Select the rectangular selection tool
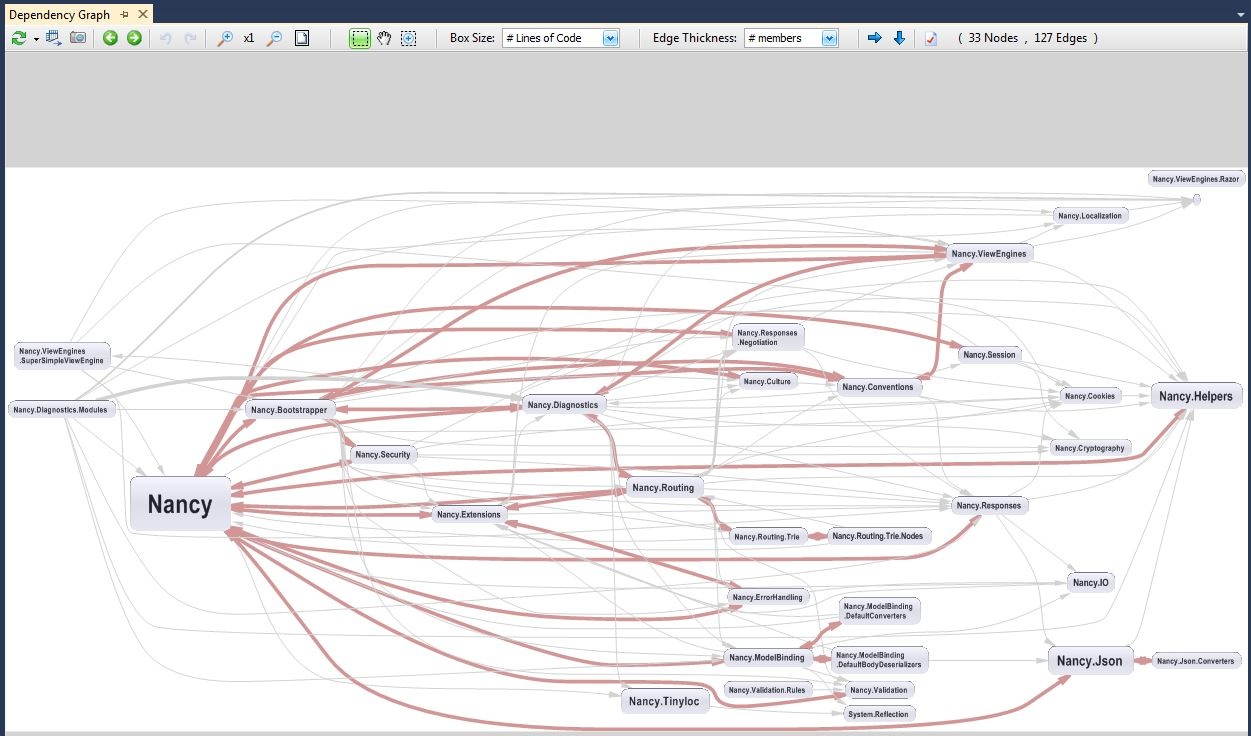This screenshot has height=736, width=1251. coord(360,38)
